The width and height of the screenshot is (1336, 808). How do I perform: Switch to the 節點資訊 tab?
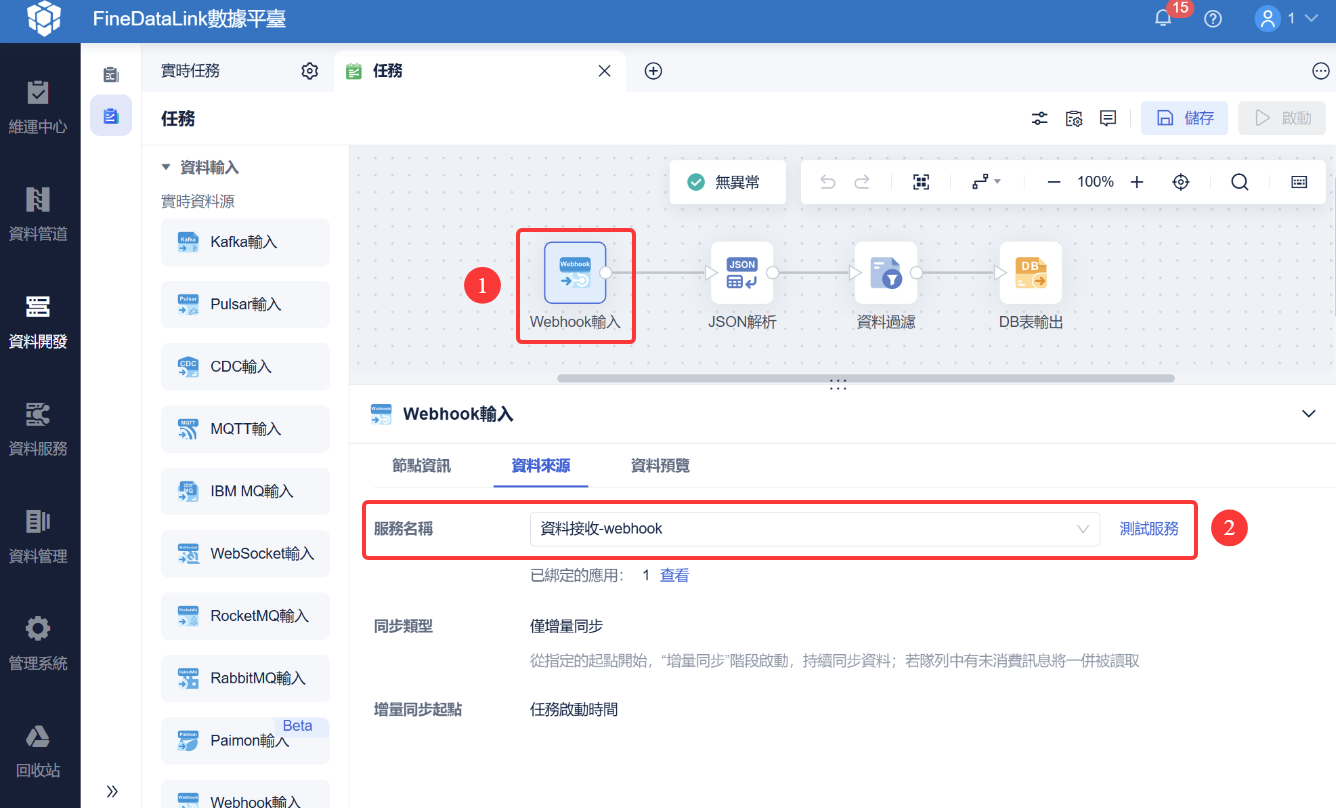coord(421,466)
